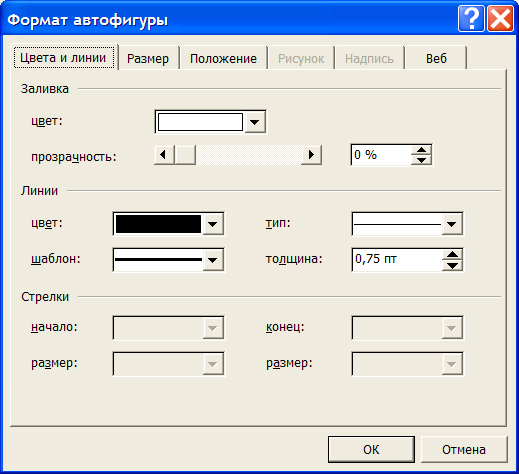The width and height of the screenshot is (519, 474).
Task: Click the transparency slider right arrow
Action: [x=311, y=155]
